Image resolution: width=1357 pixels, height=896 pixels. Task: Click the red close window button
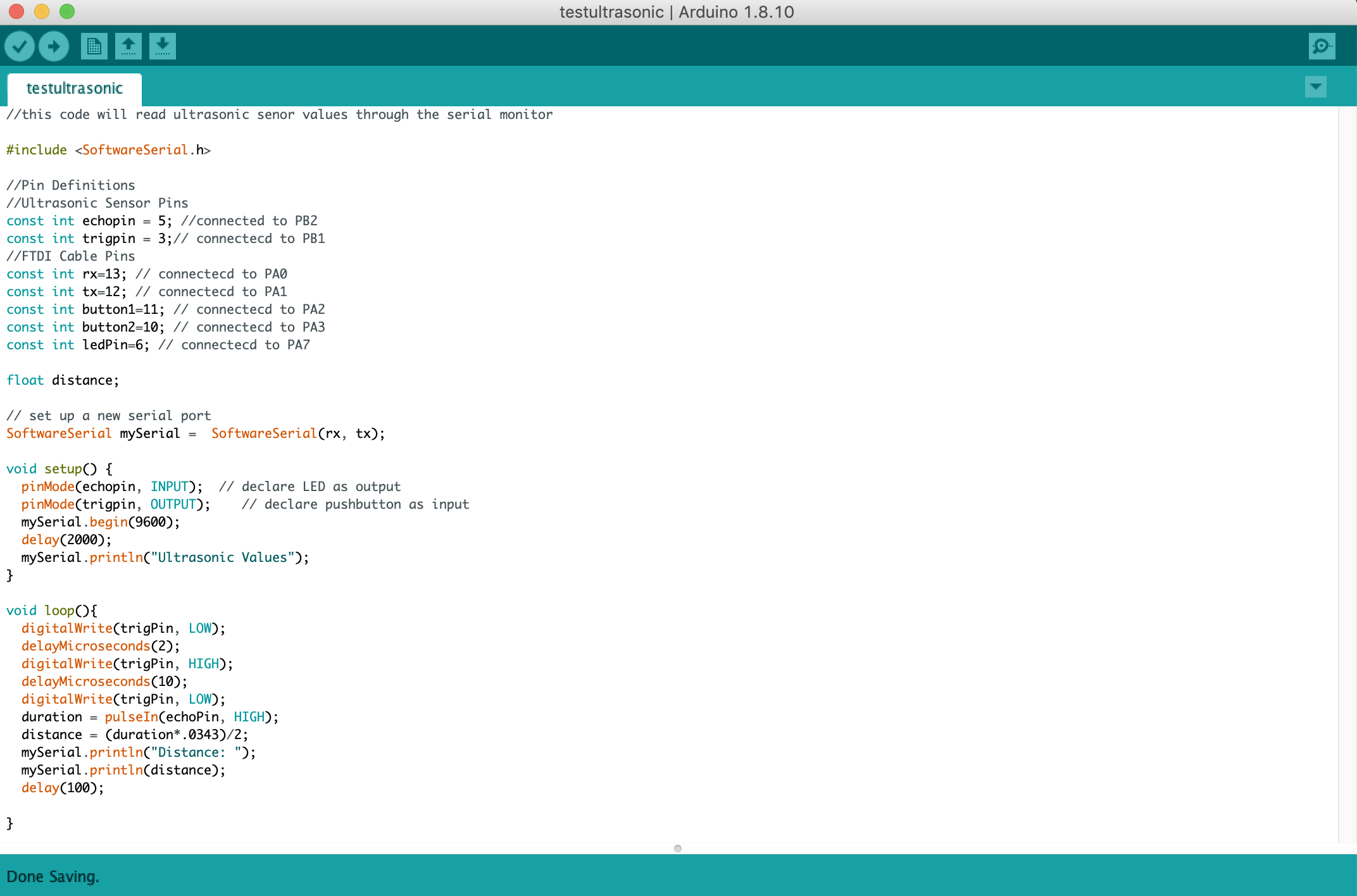tap(16, 11)
